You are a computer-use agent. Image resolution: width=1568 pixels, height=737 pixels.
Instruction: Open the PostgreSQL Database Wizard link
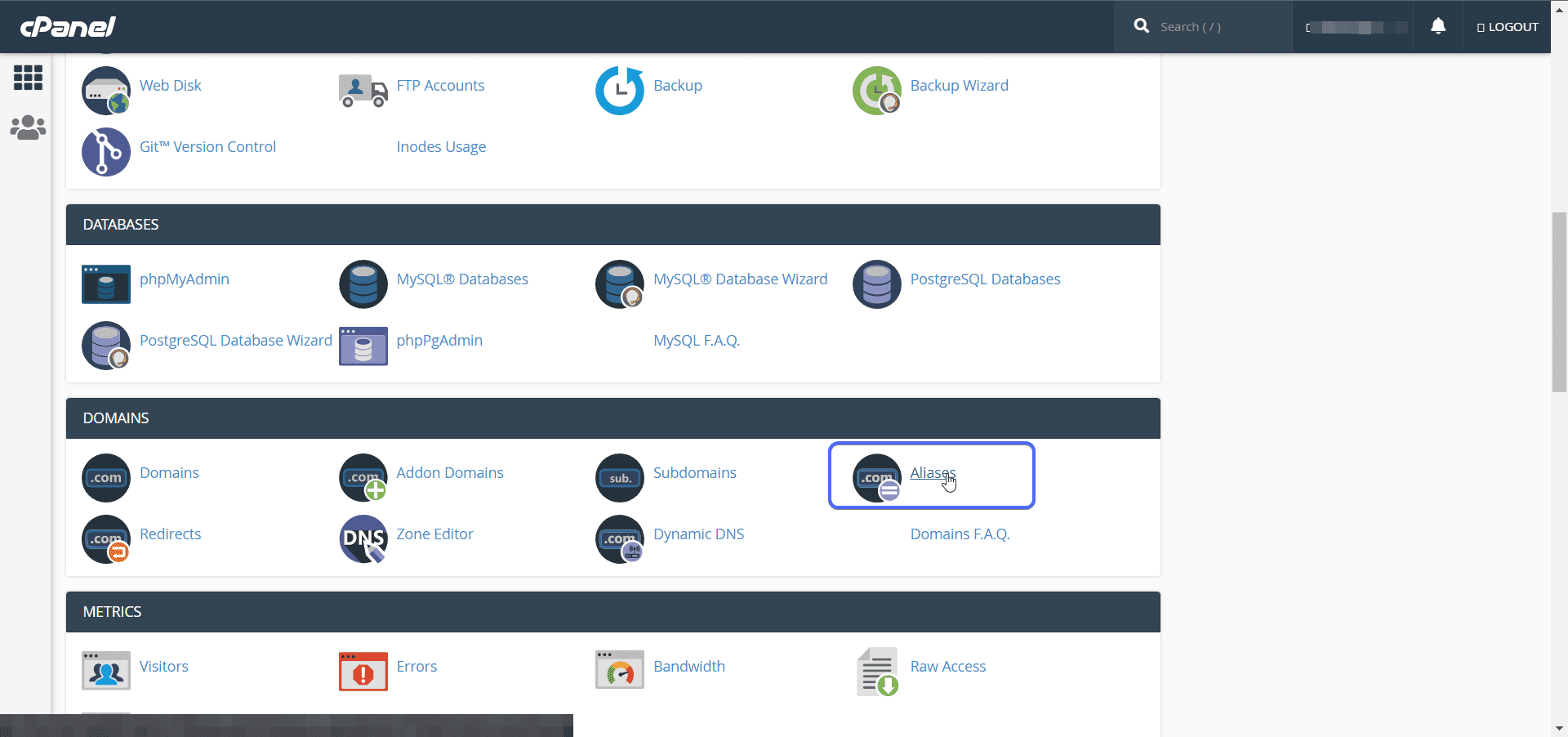pyautogui.click(x=236, y=341)
